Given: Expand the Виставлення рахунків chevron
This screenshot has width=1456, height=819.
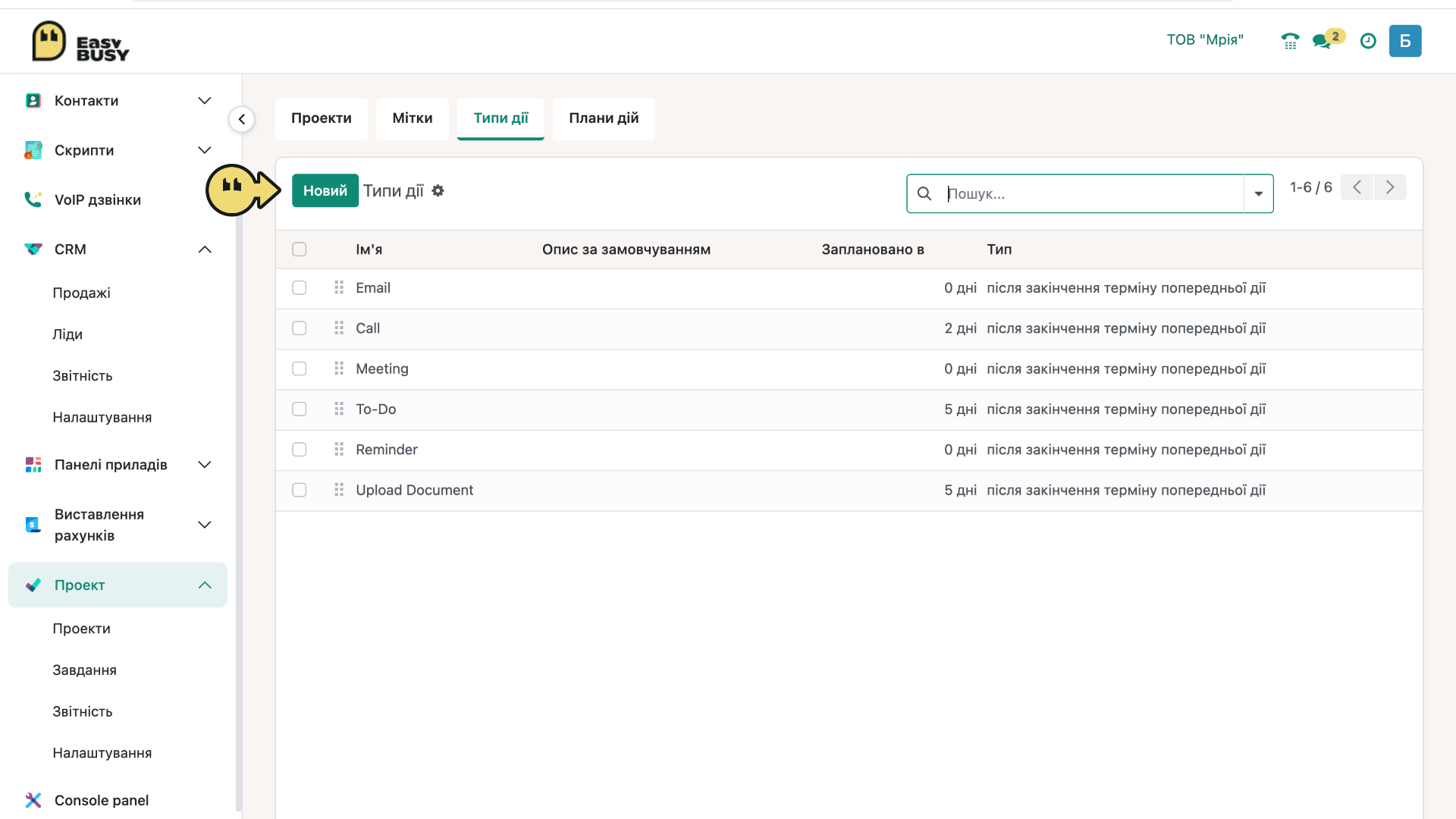Looking at the screenshot, I should pyautogui.click(x=205, y=525).
